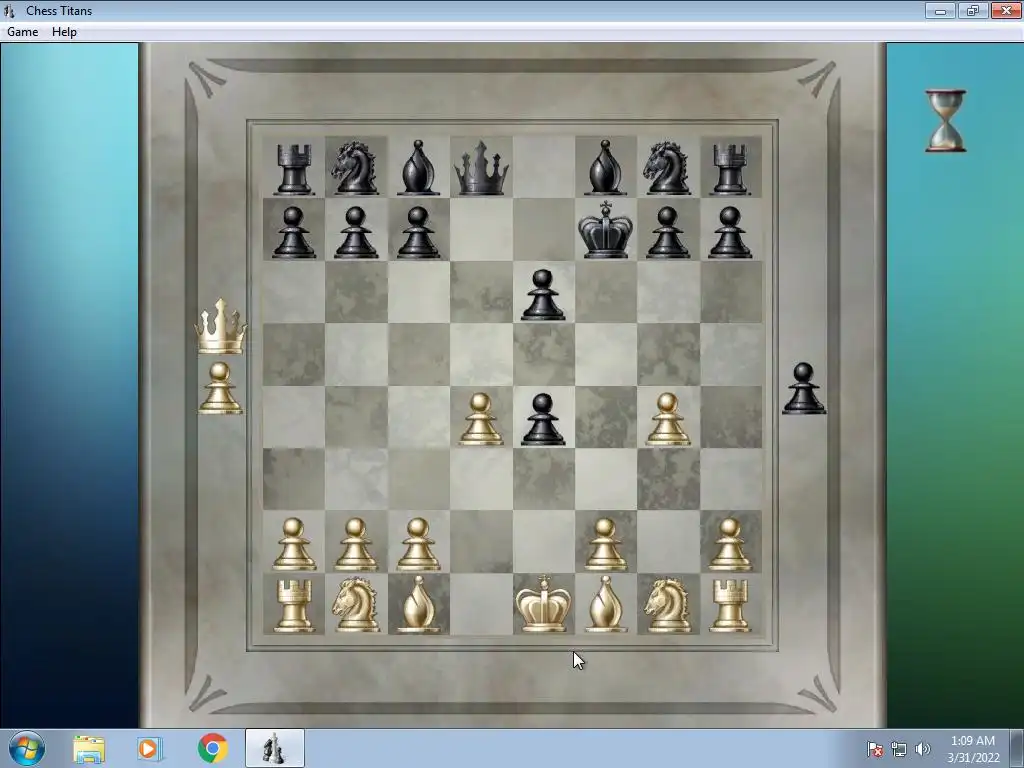
Task: Select the black bishop on c8
Action: pyautogui.click(x=418, y=168)
